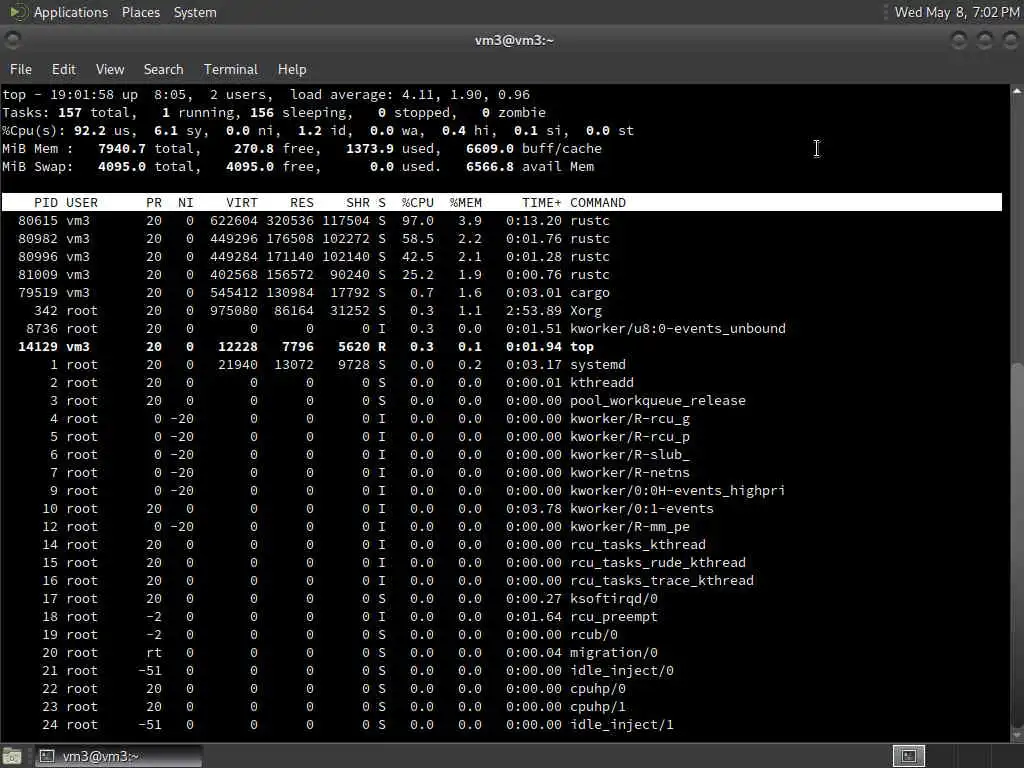Viewport: 1024px width, 768px height.
Task: Click the 97.0 %CPU value
Action: click(x=417, y=221)
